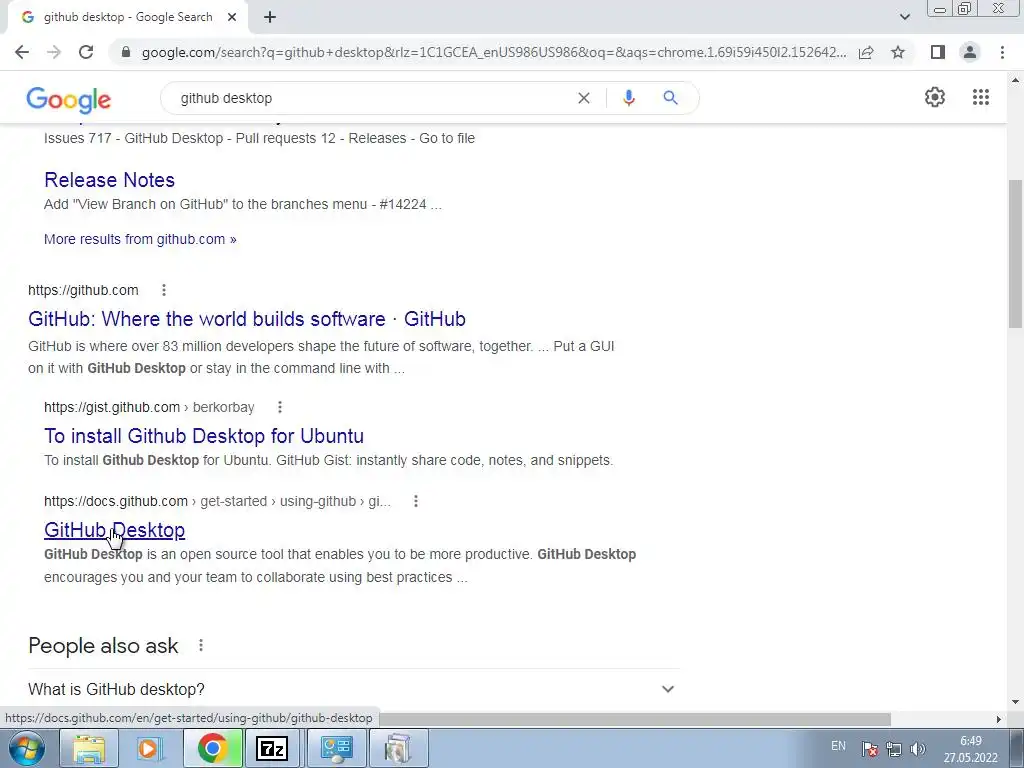Open the clock showing 6:49
Screen dimensions: 1024x768
970,749
